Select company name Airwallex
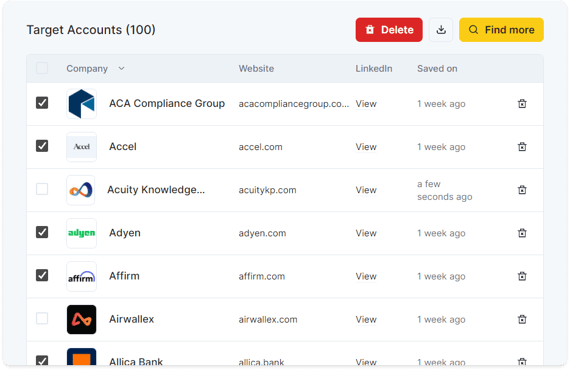The width and height of the screenshot is (570, 370). tap(132, 319)
